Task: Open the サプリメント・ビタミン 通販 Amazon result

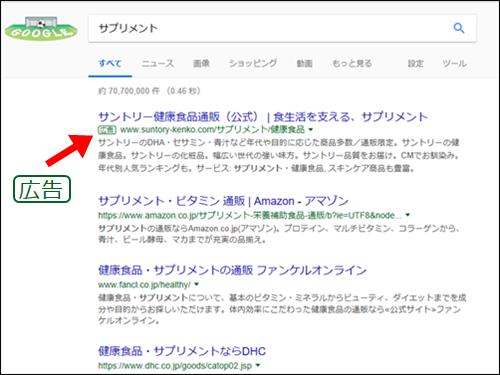Action: pyautogui.click(x=223, y=201)
